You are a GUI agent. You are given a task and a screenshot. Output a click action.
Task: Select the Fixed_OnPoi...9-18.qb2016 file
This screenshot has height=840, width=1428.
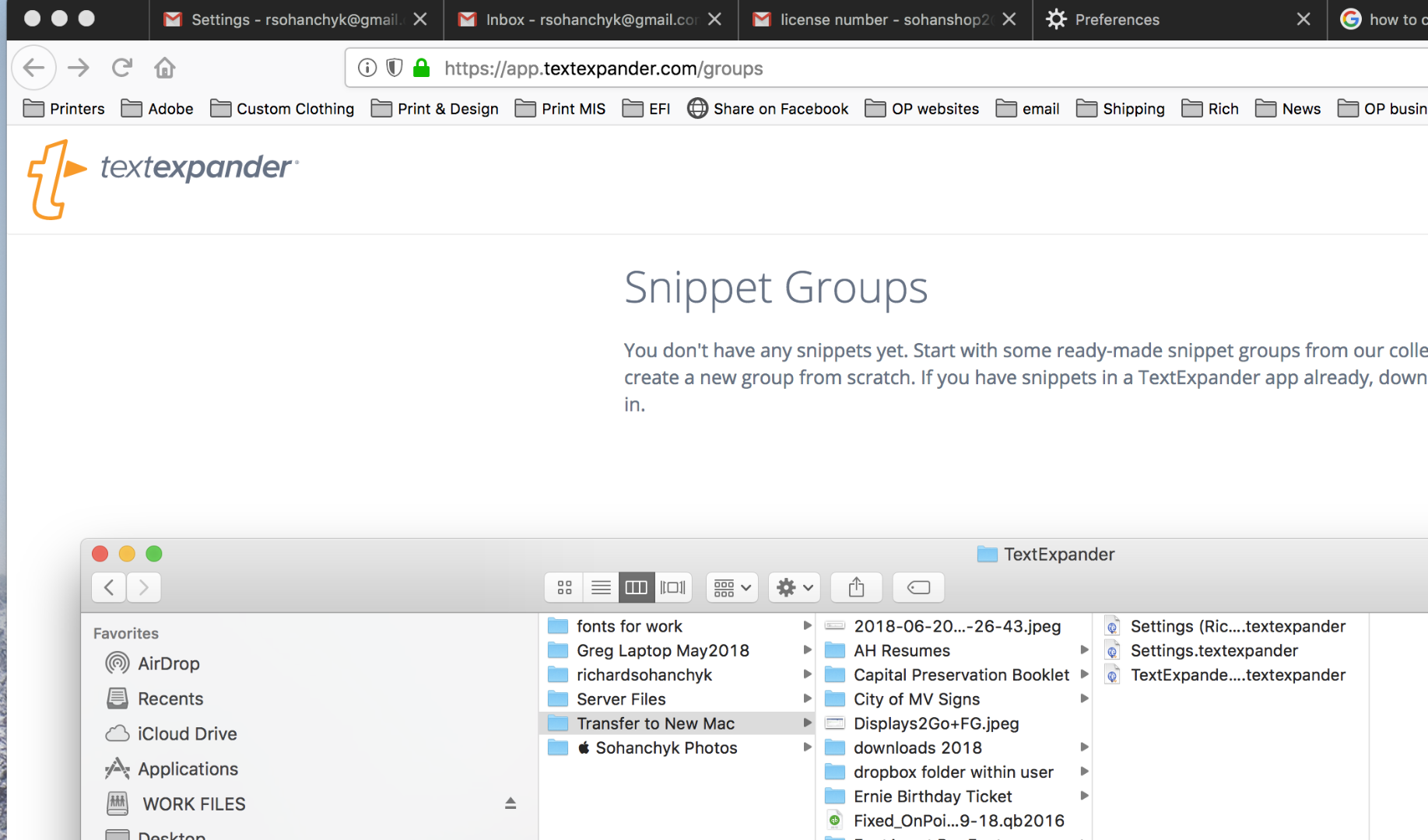(x=955, y=821)
